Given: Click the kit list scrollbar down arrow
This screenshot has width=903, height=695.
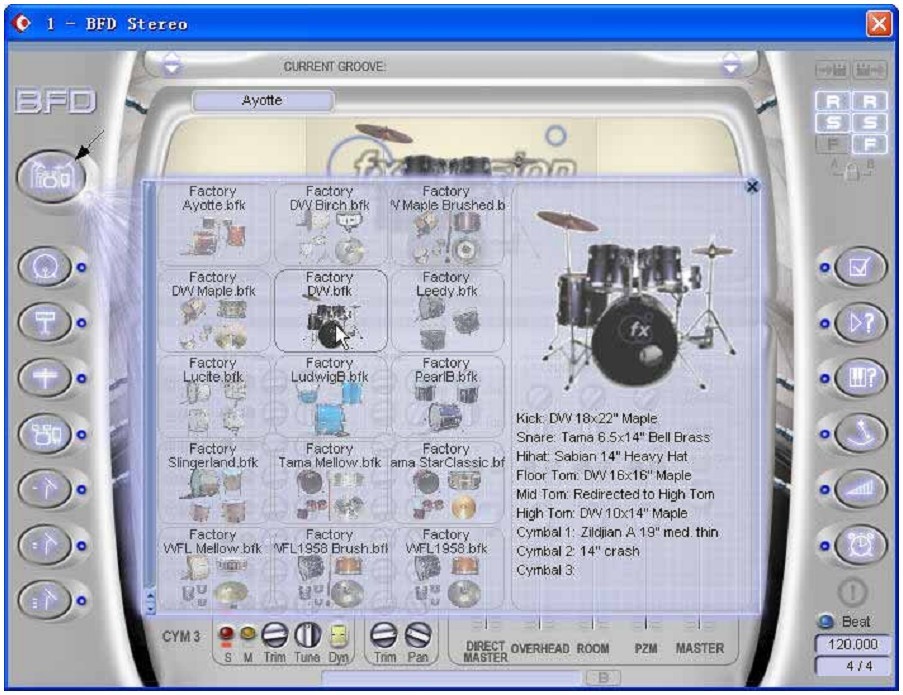Looking at the screenshot, I should (x=151, y=606).
